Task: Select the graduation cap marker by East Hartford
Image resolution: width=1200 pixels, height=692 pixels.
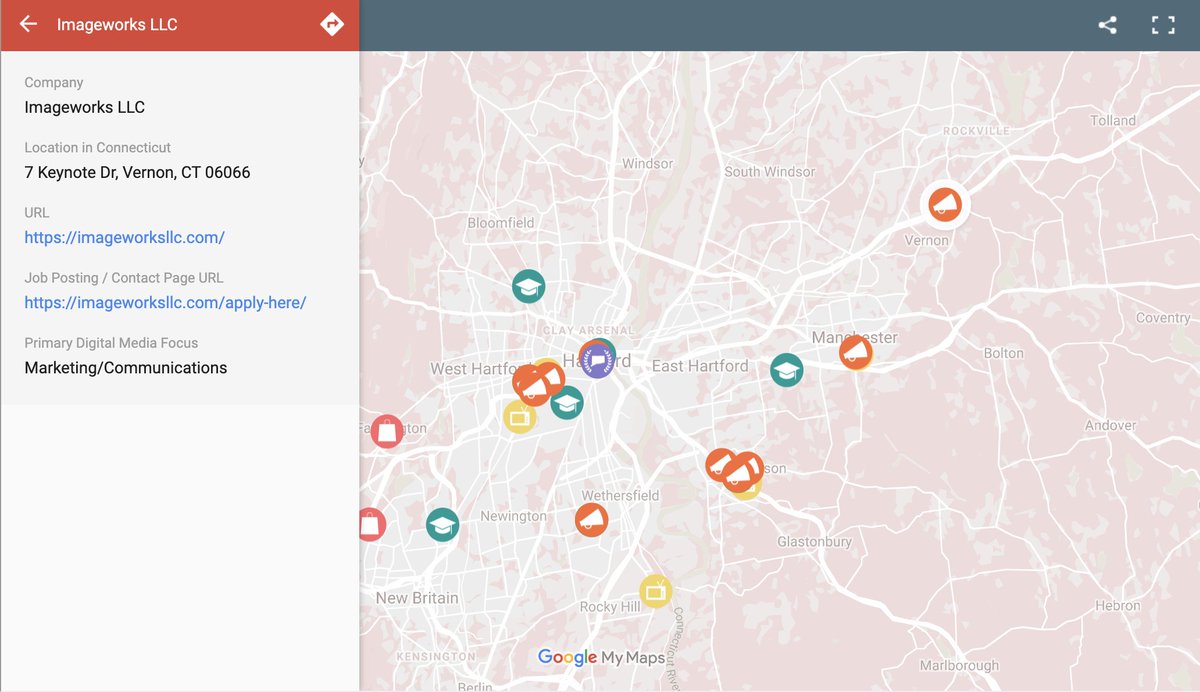Action: click(x=787, y=370)
